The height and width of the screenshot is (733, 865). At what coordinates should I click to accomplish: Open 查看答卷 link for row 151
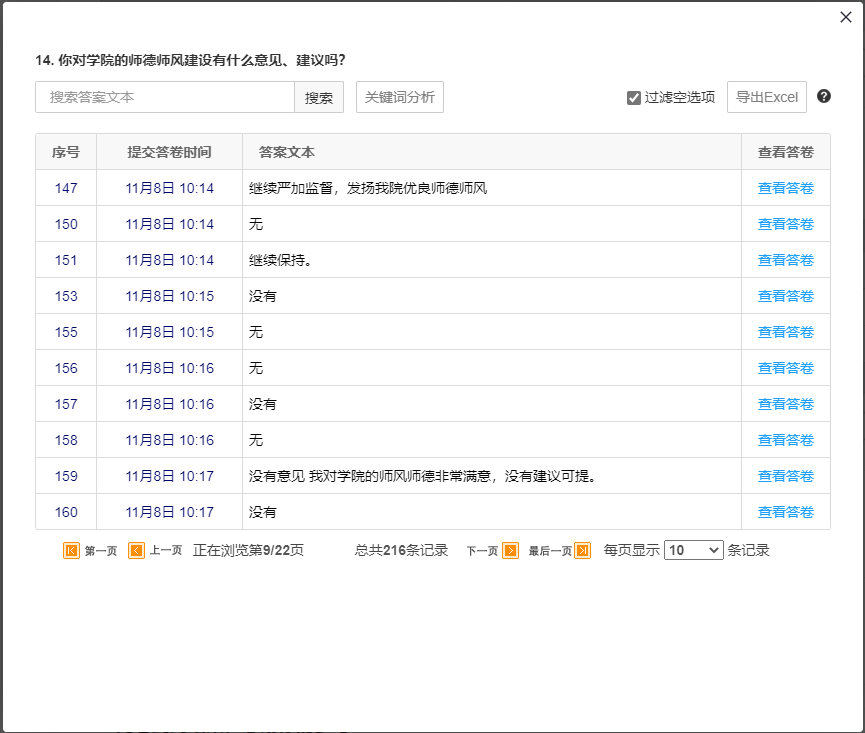coord(785,260)
